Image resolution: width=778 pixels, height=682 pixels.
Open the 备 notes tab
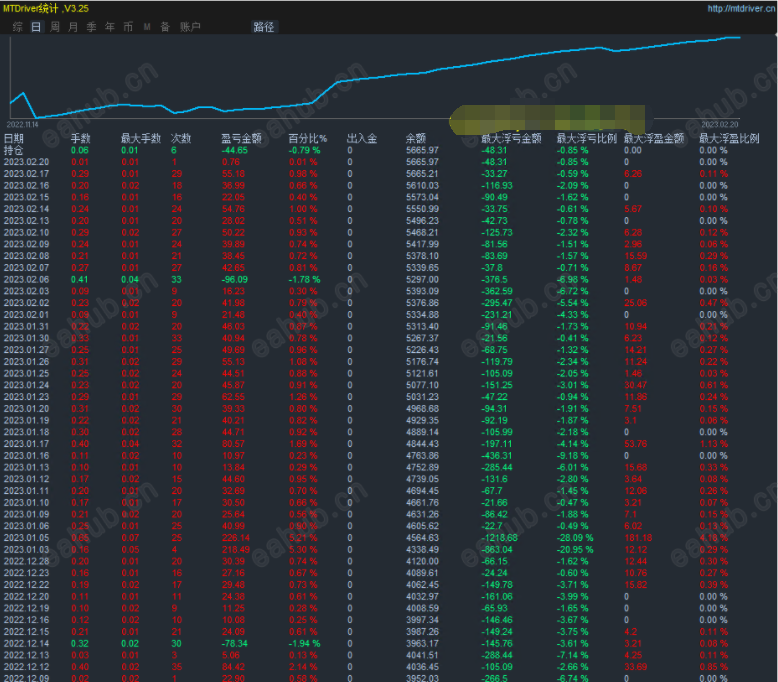coord(165,27)
